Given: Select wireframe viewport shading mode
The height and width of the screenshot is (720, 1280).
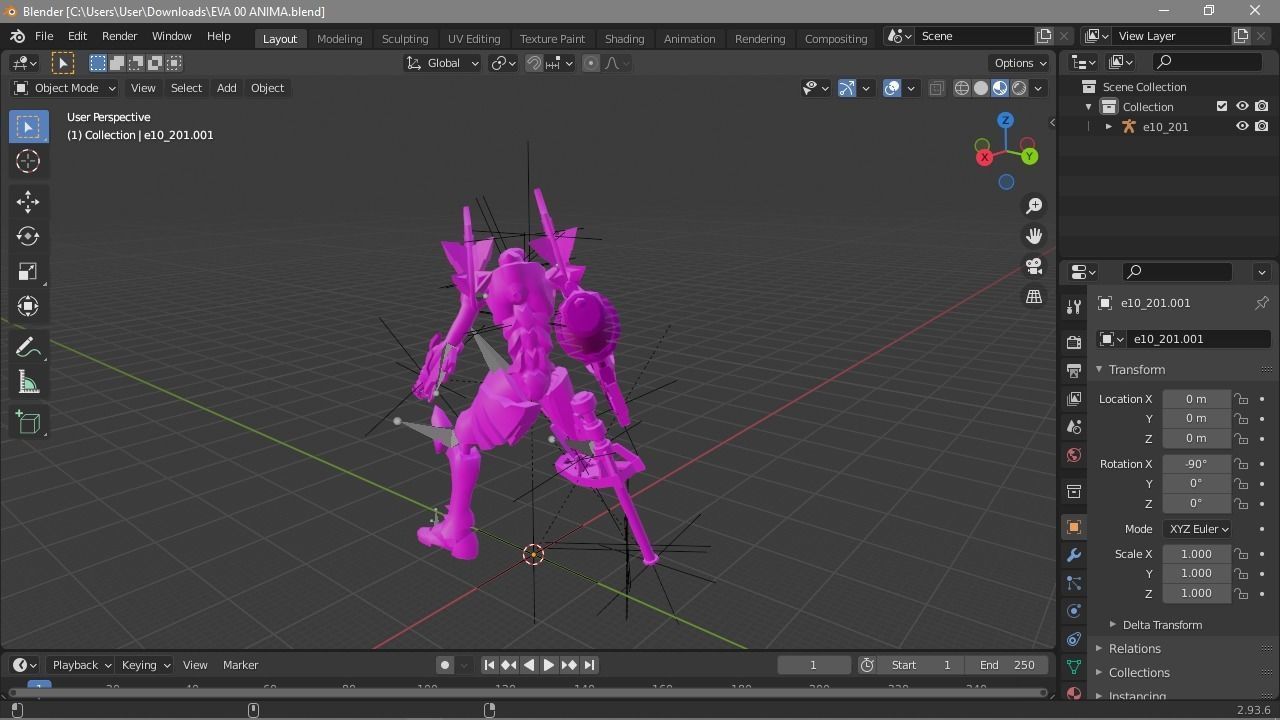Looking at the screenshot, I should click(962, 88).
